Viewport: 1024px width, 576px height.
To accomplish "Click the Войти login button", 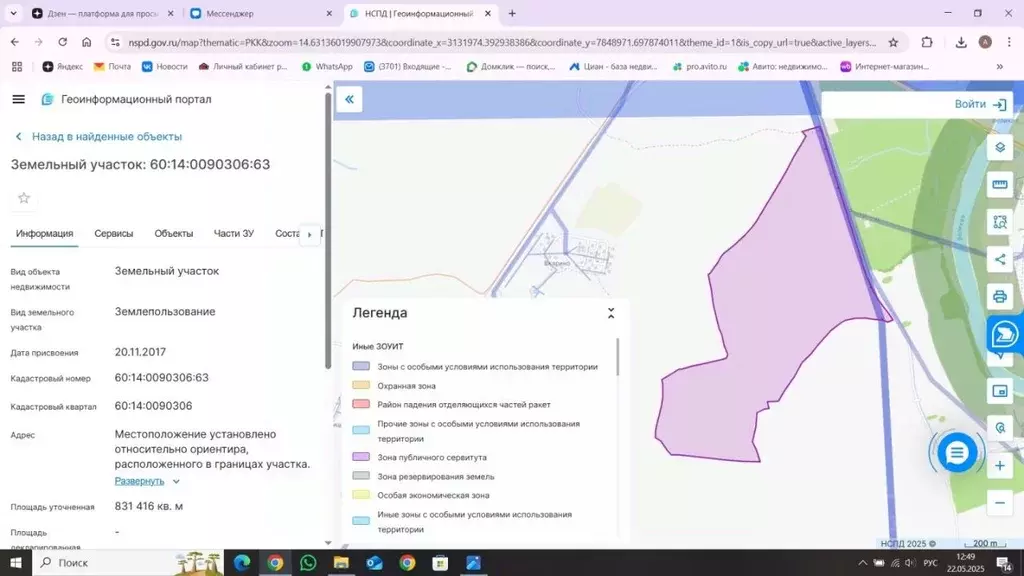I will coord(981,104).
